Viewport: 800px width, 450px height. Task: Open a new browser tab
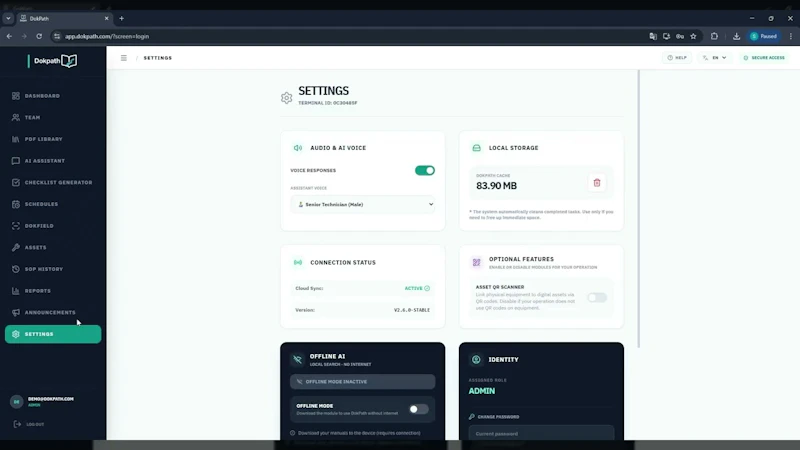coord(121,18)
